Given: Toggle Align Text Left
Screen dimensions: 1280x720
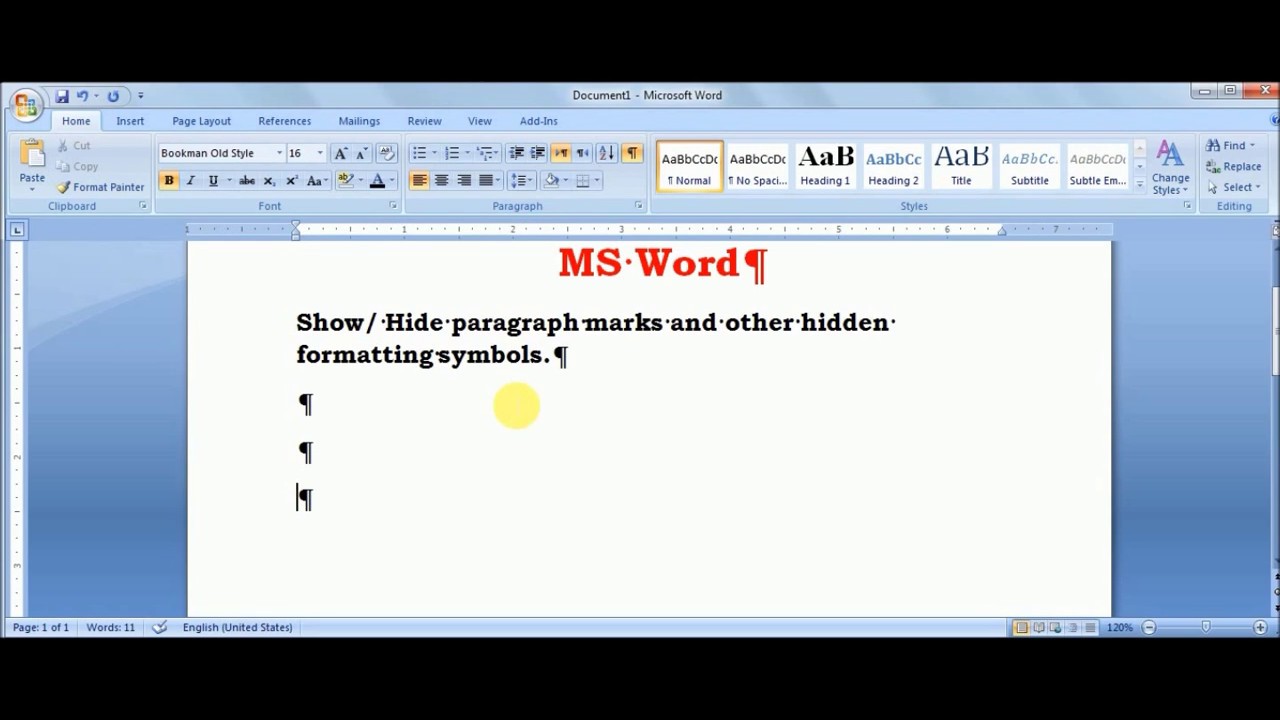Looking at the screenshot, I should tap(419, 181).
